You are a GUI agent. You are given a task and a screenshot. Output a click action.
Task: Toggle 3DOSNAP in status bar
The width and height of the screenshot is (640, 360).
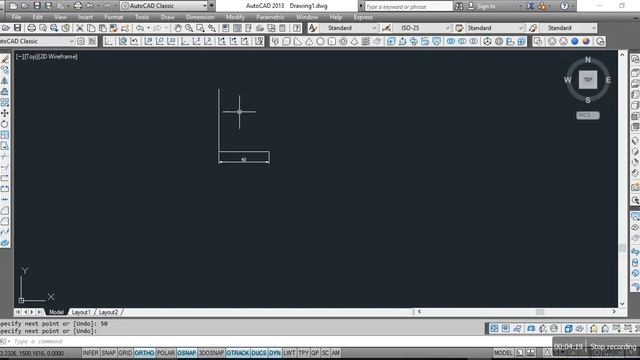(211, 353)
